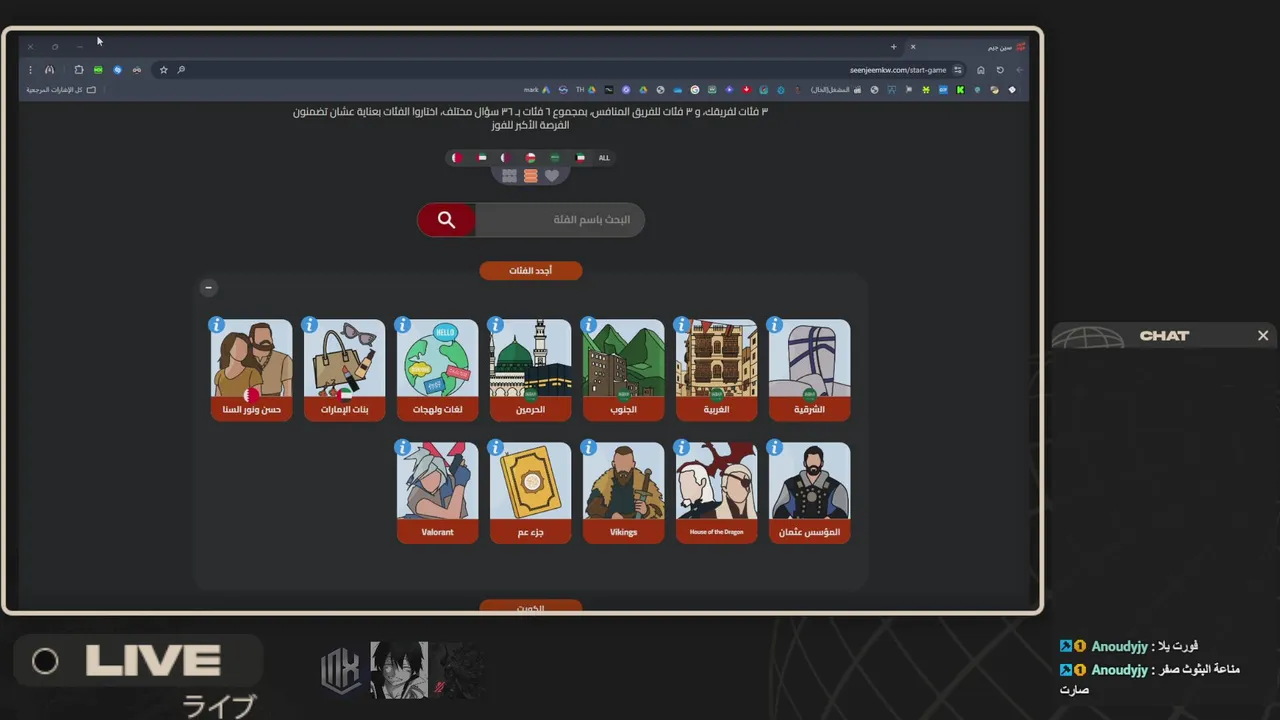1280x720 pixels.
Task: Open info for الحرمين card
Action: point(495,325)
